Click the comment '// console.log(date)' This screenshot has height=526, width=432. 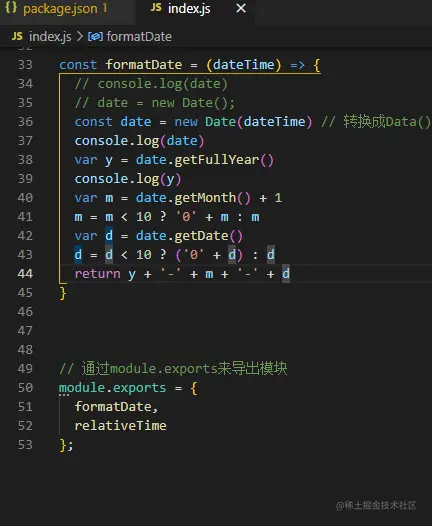coord(151,84)
